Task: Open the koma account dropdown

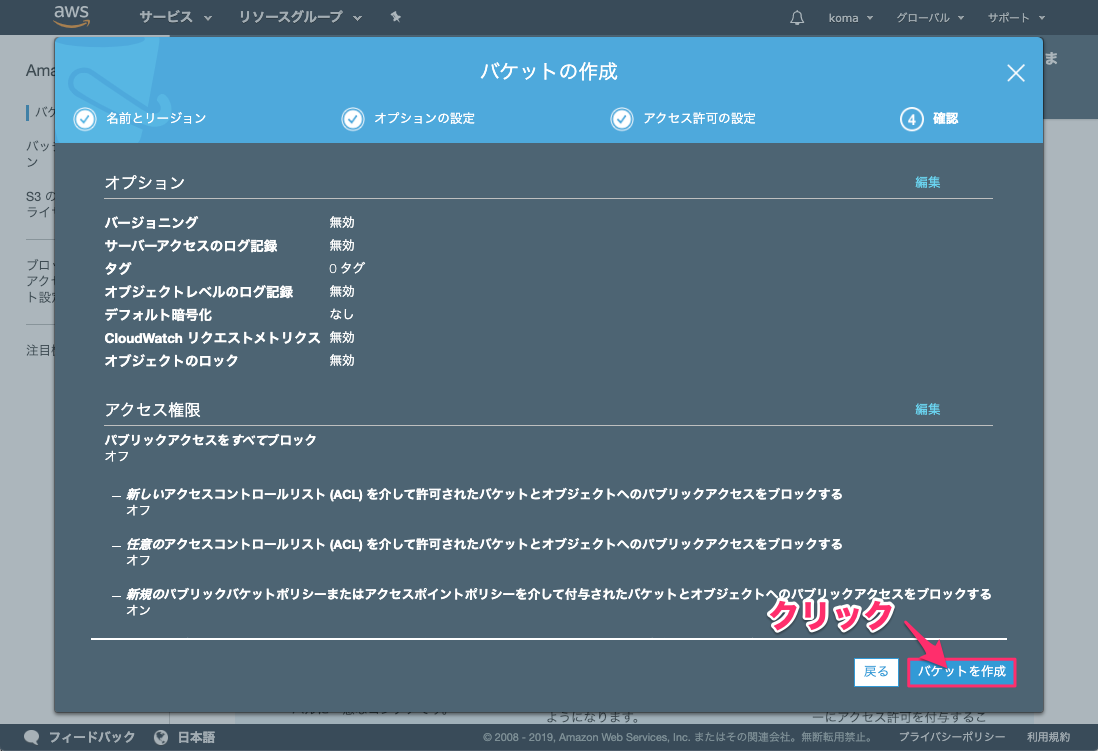Action: pyautogui.click(x=851, y=18)
